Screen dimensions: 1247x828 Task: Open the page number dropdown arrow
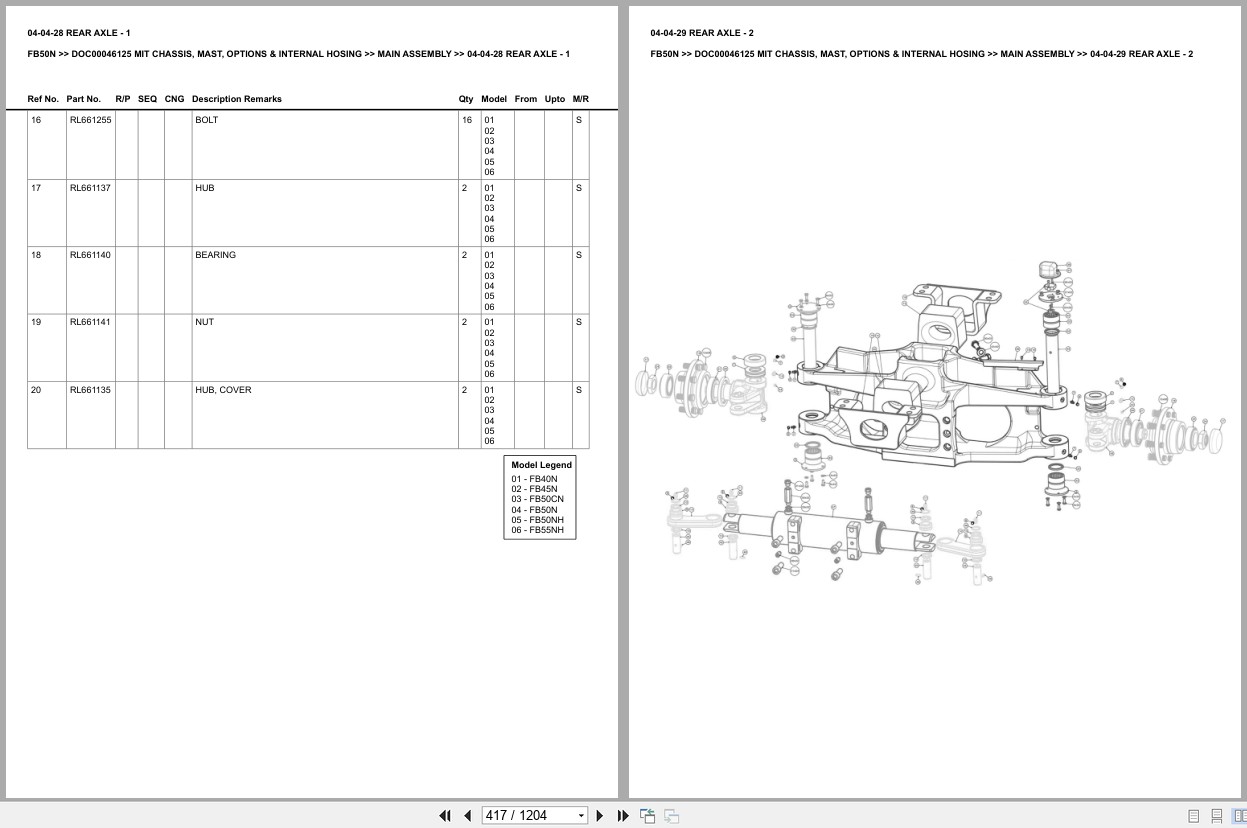pos(582,816)
